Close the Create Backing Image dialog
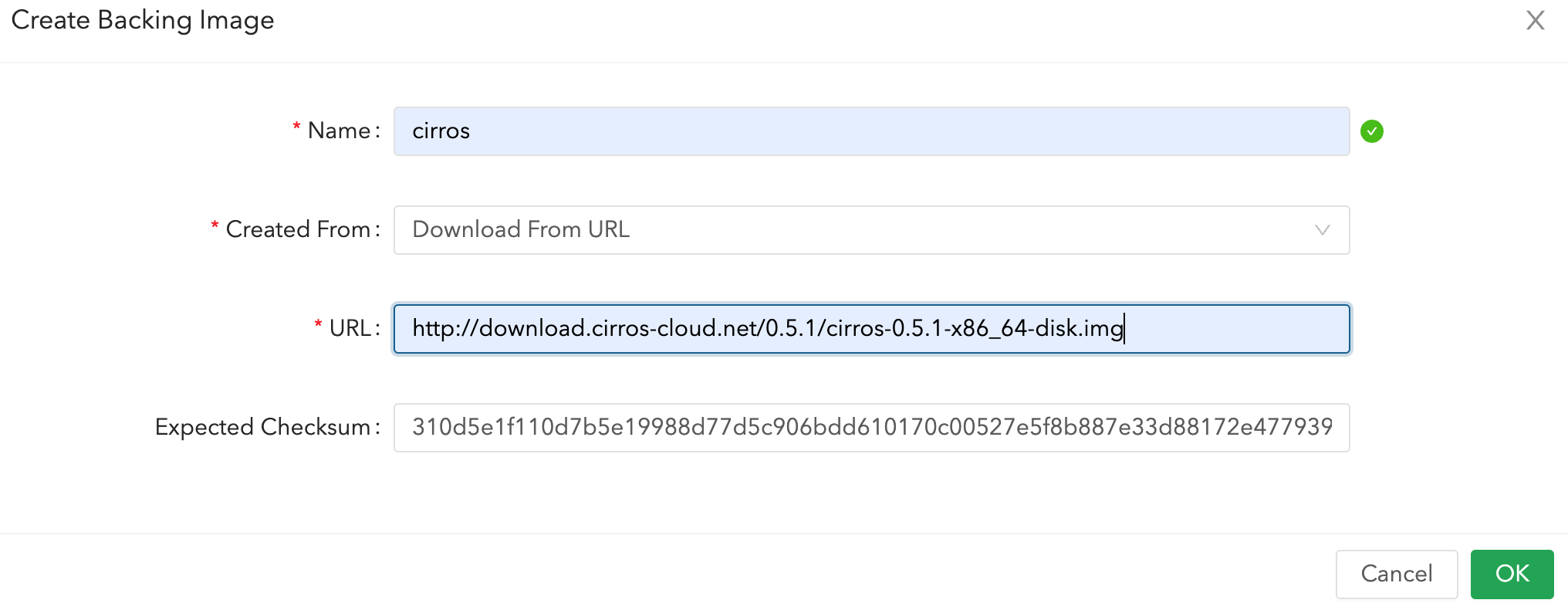Viewport: 1568px width, 610px height. (1535, 22)
